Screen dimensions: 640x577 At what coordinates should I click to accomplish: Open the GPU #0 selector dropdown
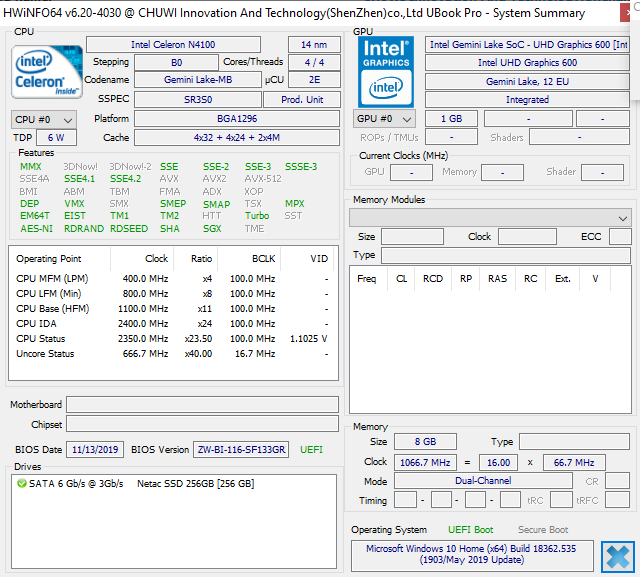[x=384, y=119]
